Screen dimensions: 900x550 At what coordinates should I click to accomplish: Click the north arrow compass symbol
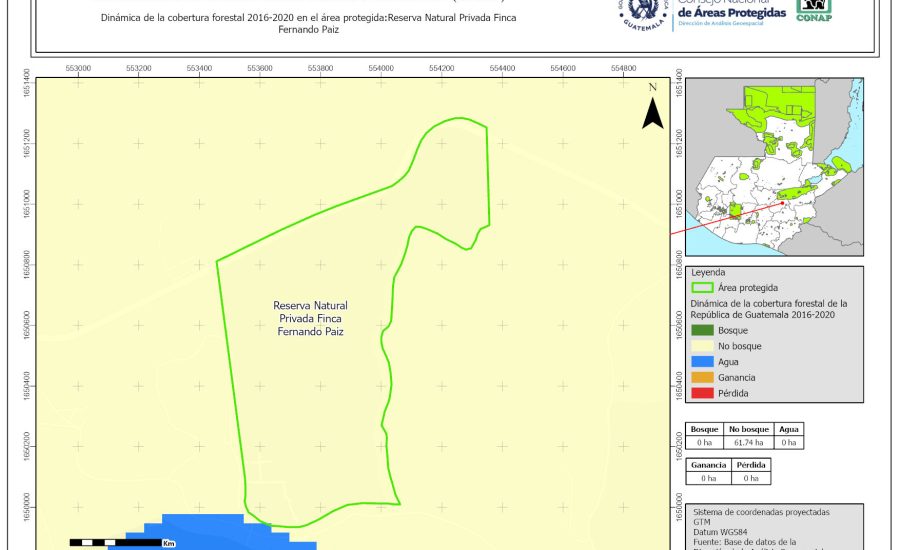653,110
